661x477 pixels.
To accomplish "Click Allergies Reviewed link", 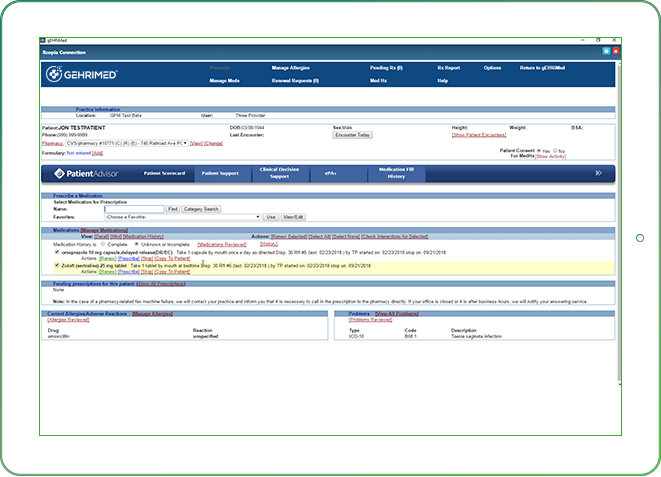I will pos(68,320).
